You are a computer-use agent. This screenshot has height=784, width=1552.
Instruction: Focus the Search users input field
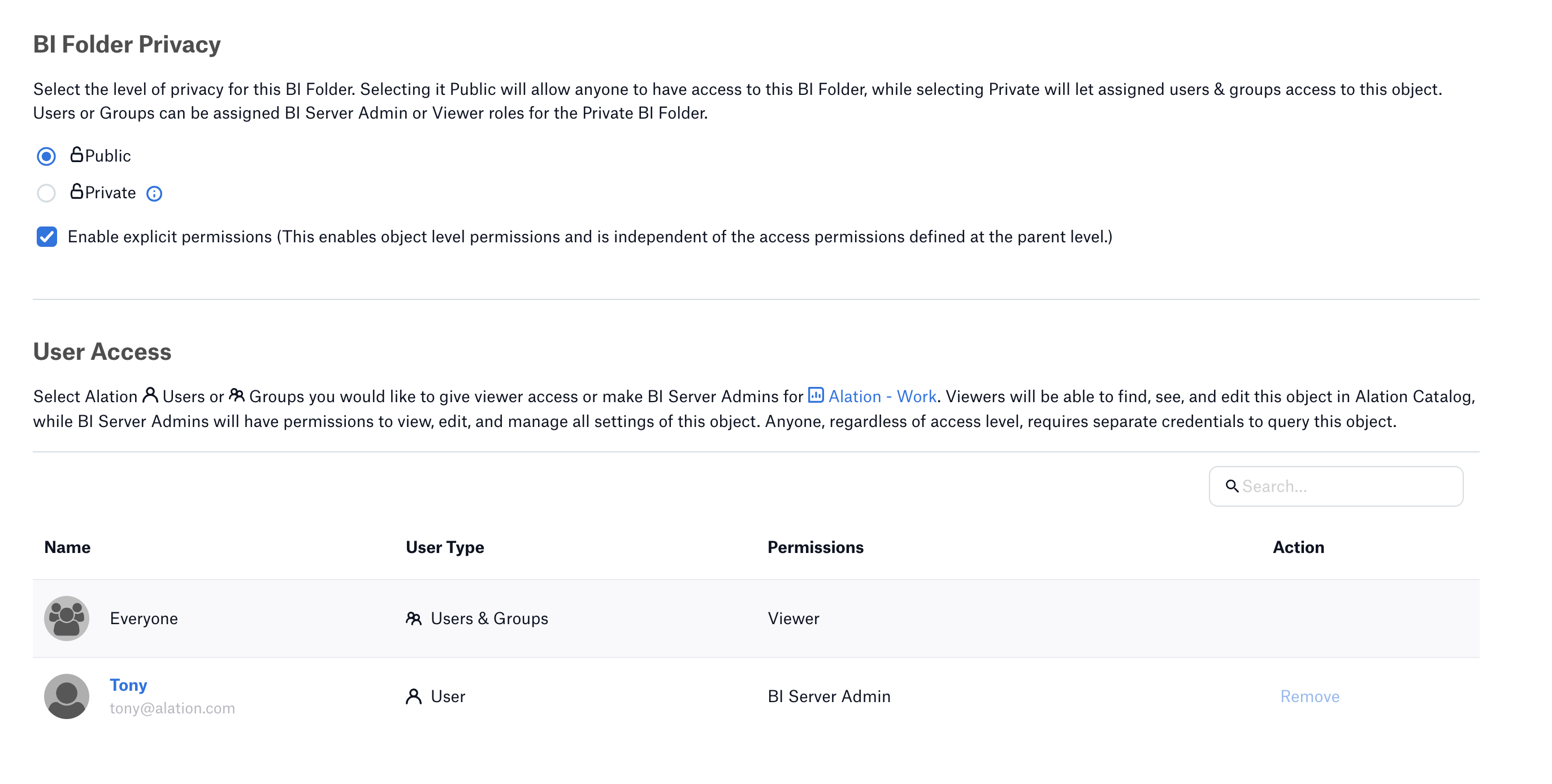pyautogui.click(x=1336, y=486)
